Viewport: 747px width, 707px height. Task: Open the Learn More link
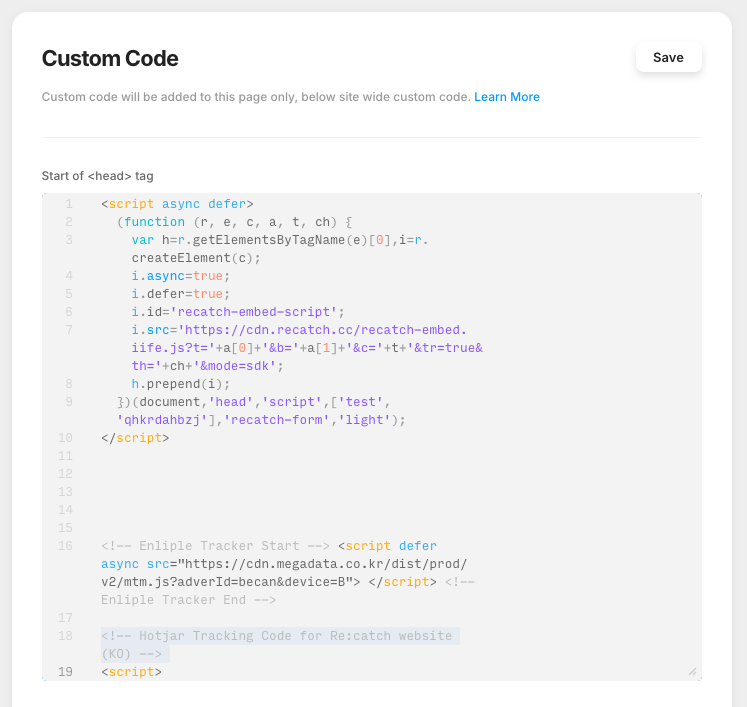point(506,97)
